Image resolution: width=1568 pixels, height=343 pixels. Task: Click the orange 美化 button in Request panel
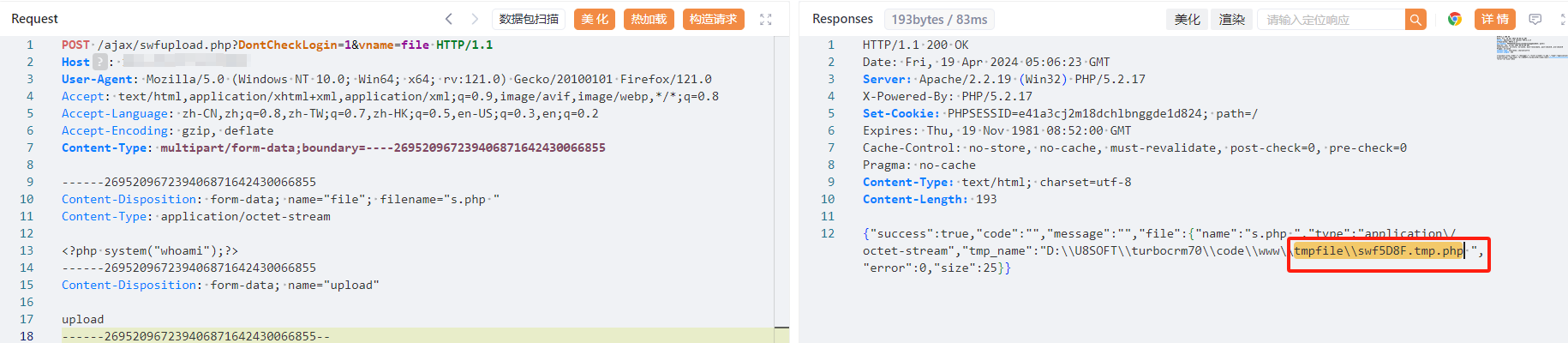(595, 19)
